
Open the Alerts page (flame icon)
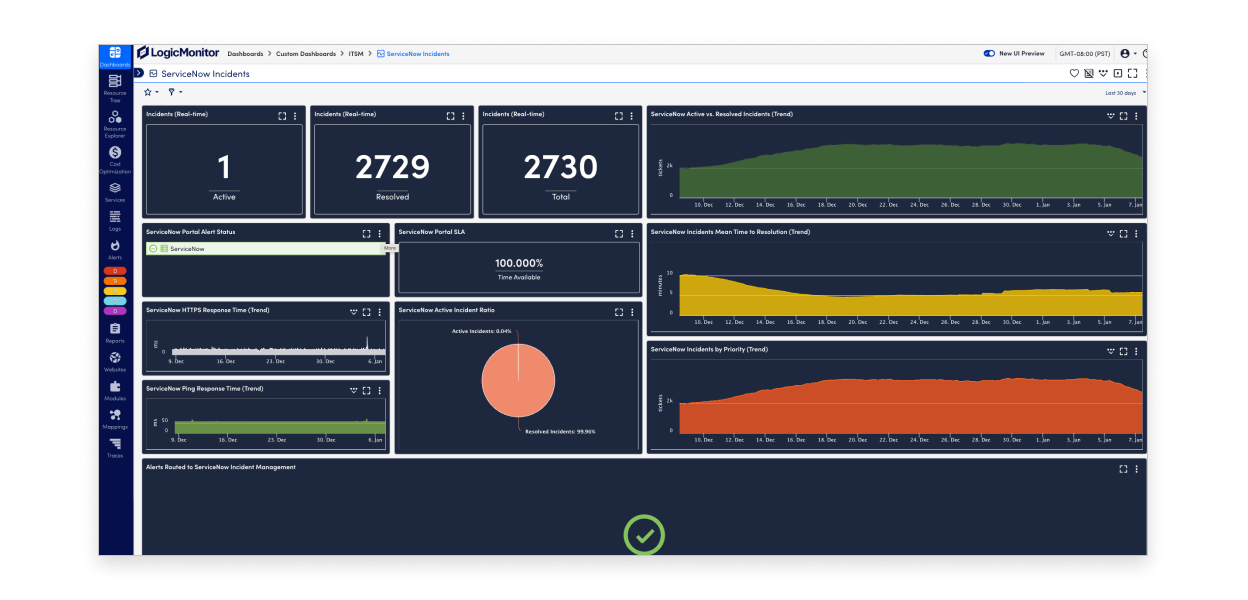[x=115, y=248]
